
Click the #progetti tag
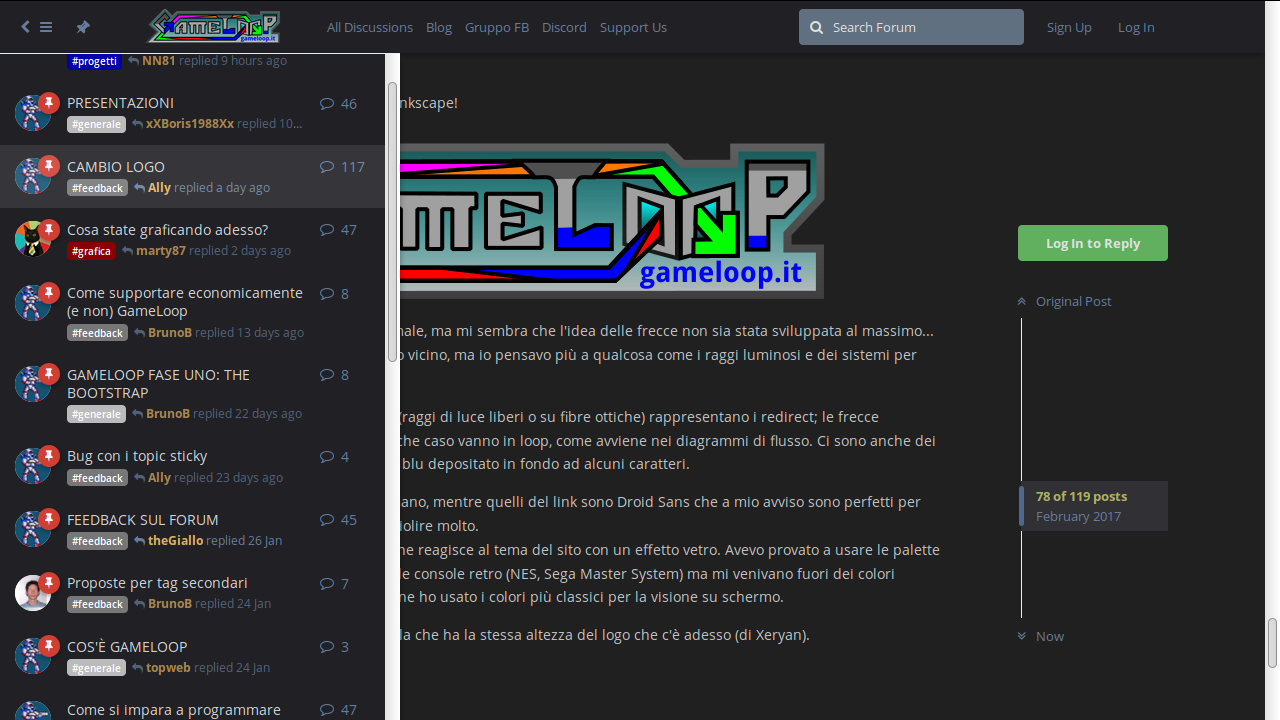pos(95,61)
